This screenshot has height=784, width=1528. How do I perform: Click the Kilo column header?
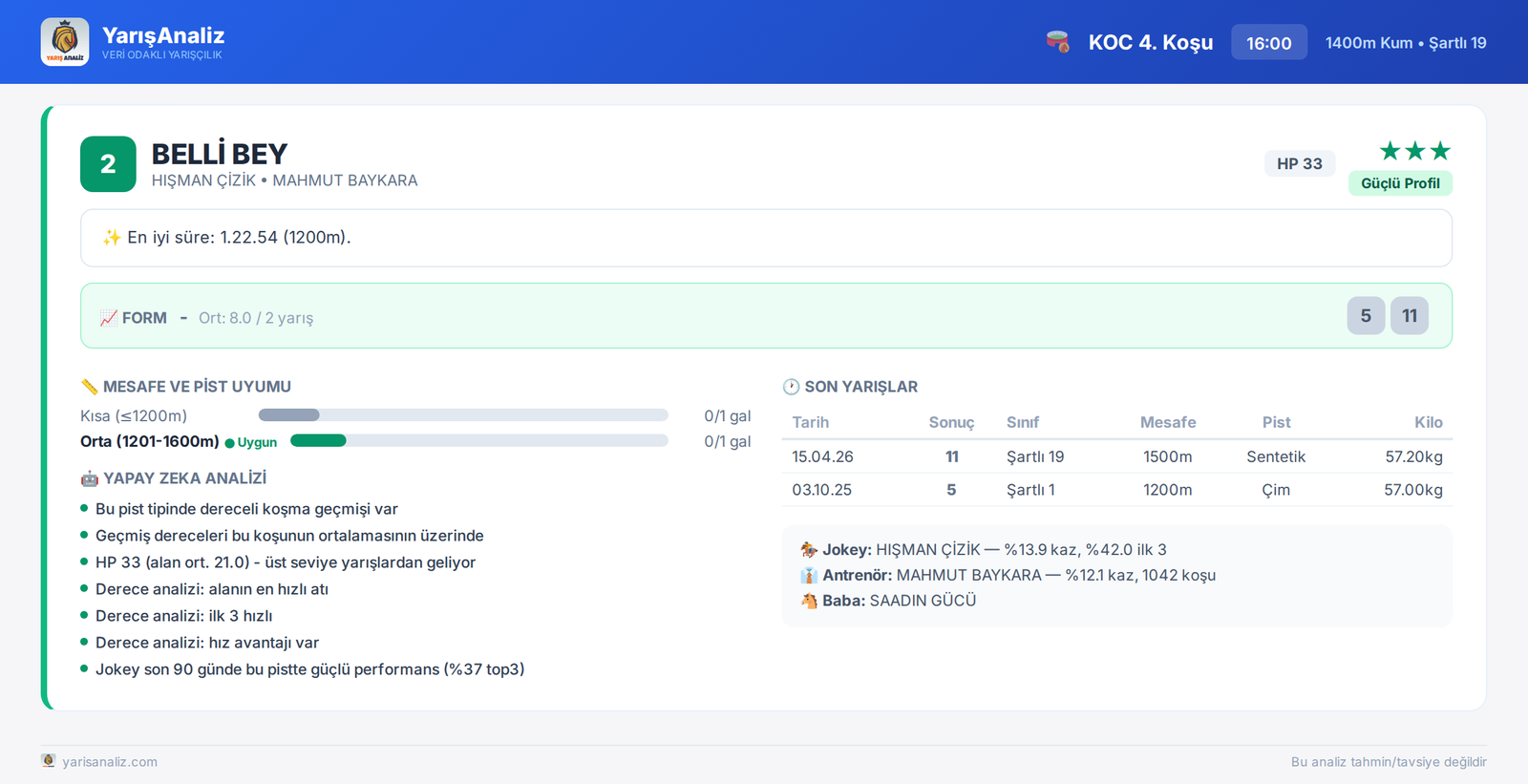[x=1429, y=422]
